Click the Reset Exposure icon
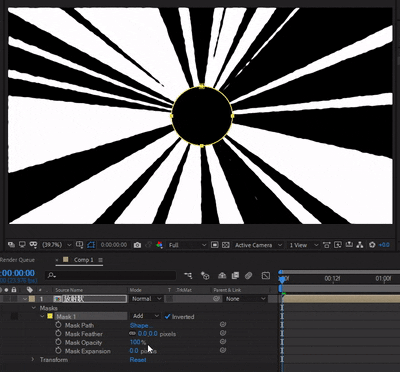This screenshot has width=400, height=372. (372, 245)
